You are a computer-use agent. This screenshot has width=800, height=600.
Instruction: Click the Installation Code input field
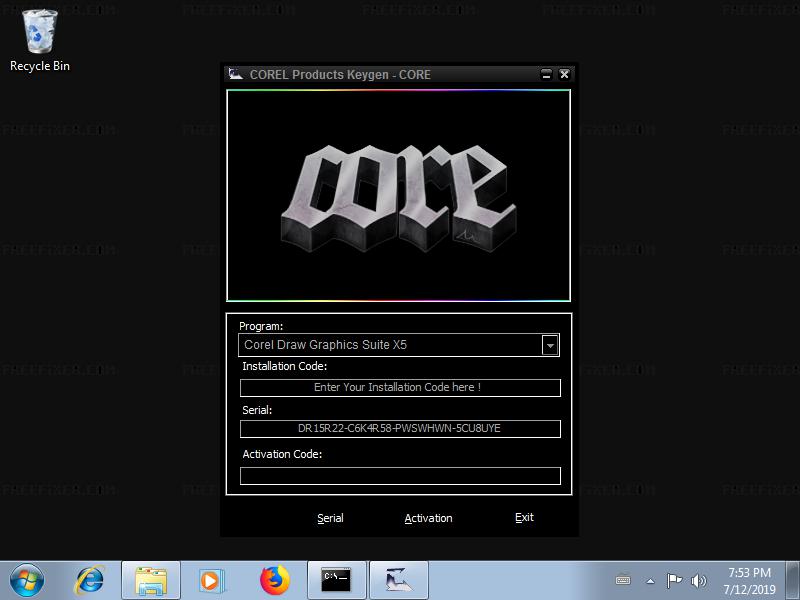point(400,387)
